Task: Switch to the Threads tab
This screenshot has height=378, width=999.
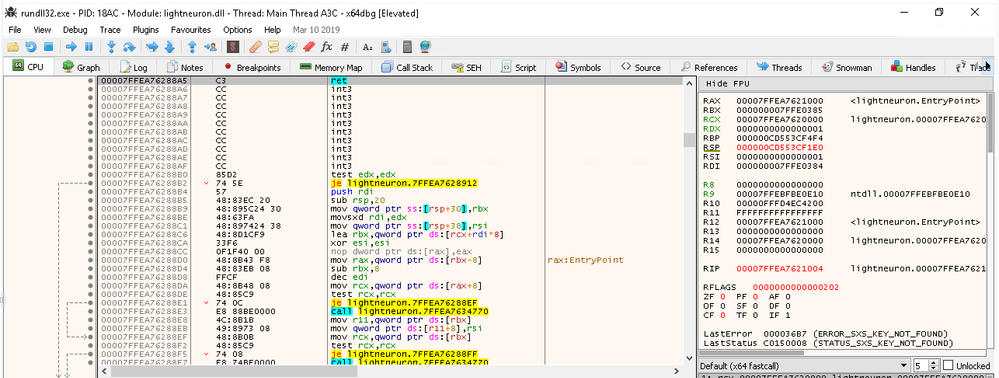Action: point(779,67)
